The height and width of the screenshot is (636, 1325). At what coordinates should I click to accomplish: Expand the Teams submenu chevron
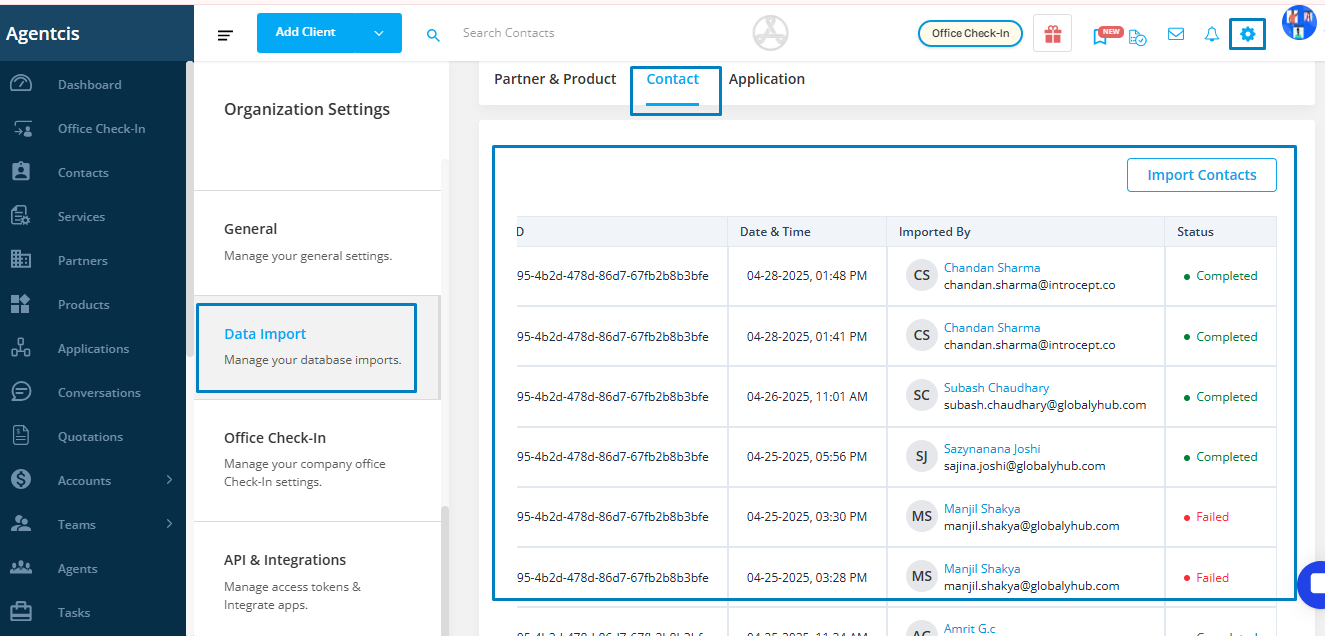169,524
